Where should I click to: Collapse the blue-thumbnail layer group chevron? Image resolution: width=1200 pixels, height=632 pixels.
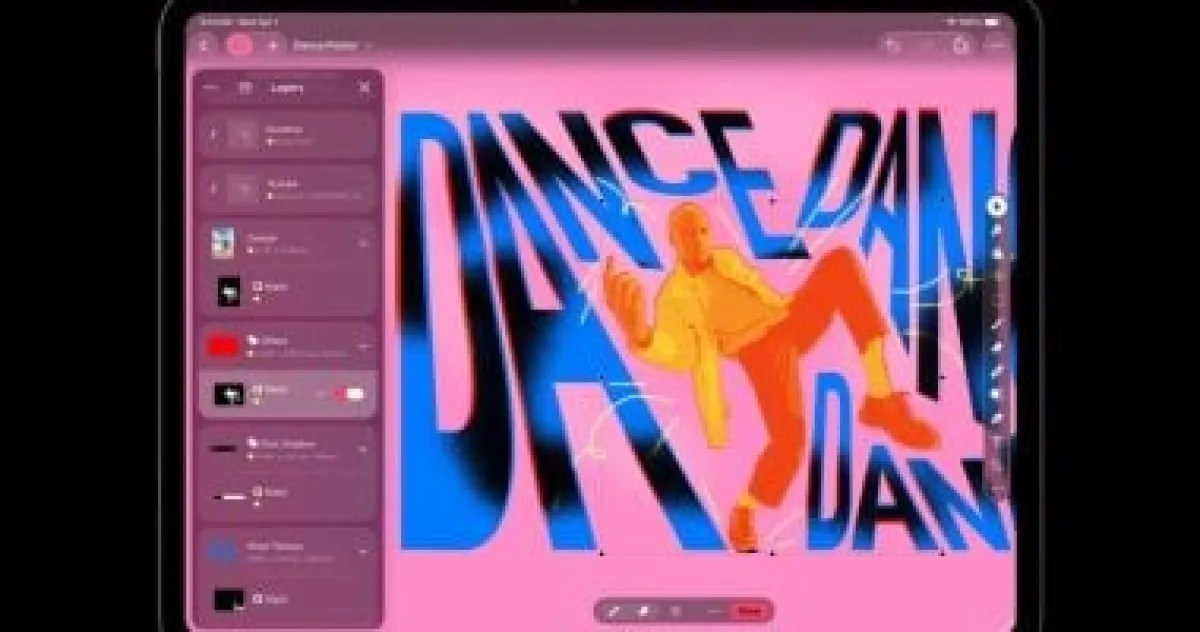[x=363, y=551]
